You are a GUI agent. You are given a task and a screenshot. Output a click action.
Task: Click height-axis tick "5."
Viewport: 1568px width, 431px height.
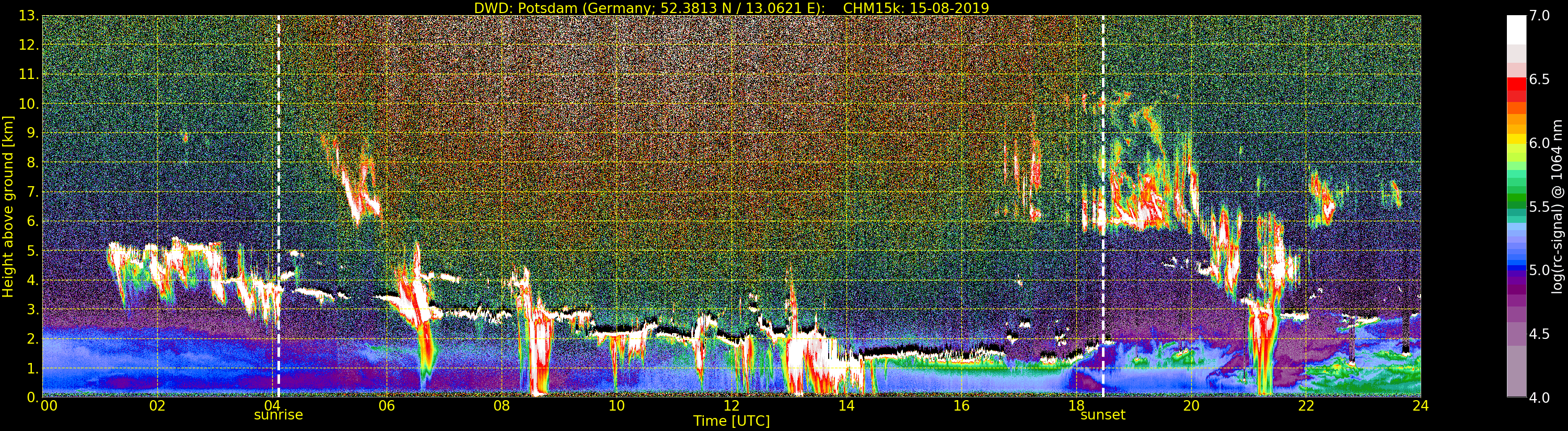(33, 251)
